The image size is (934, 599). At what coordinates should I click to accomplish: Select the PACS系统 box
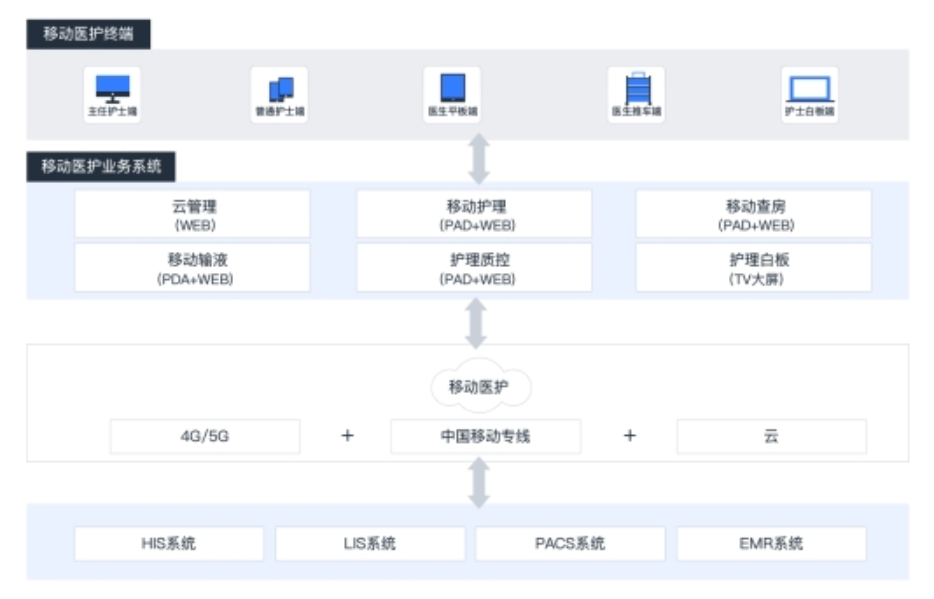570,543
